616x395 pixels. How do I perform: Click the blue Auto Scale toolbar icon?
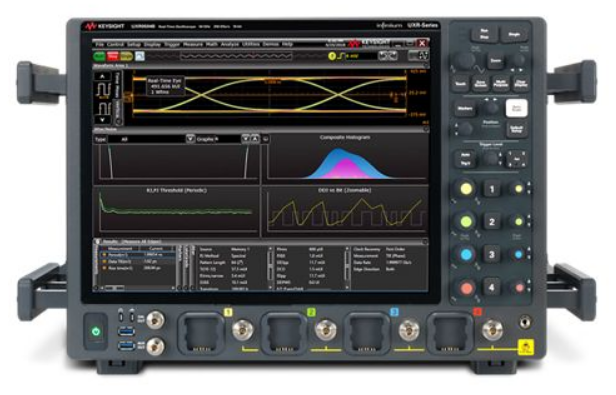(140, 56)
